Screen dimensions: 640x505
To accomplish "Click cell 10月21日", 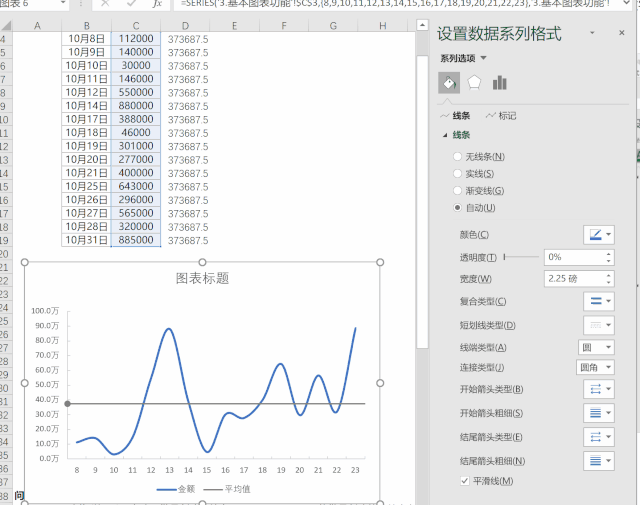I will 87,173.
